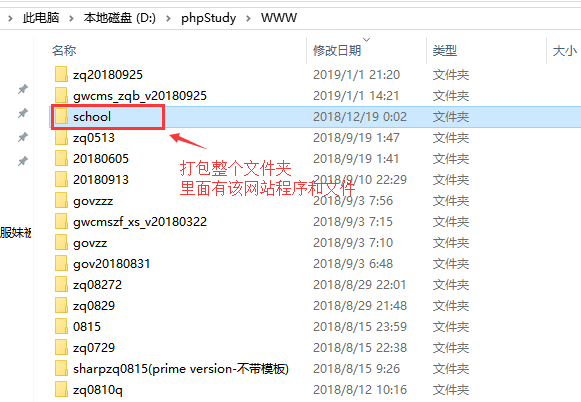Select the sharpzq0815(prime version-不带模板) folder
This screenshot has height=402, width=581.
181,369
